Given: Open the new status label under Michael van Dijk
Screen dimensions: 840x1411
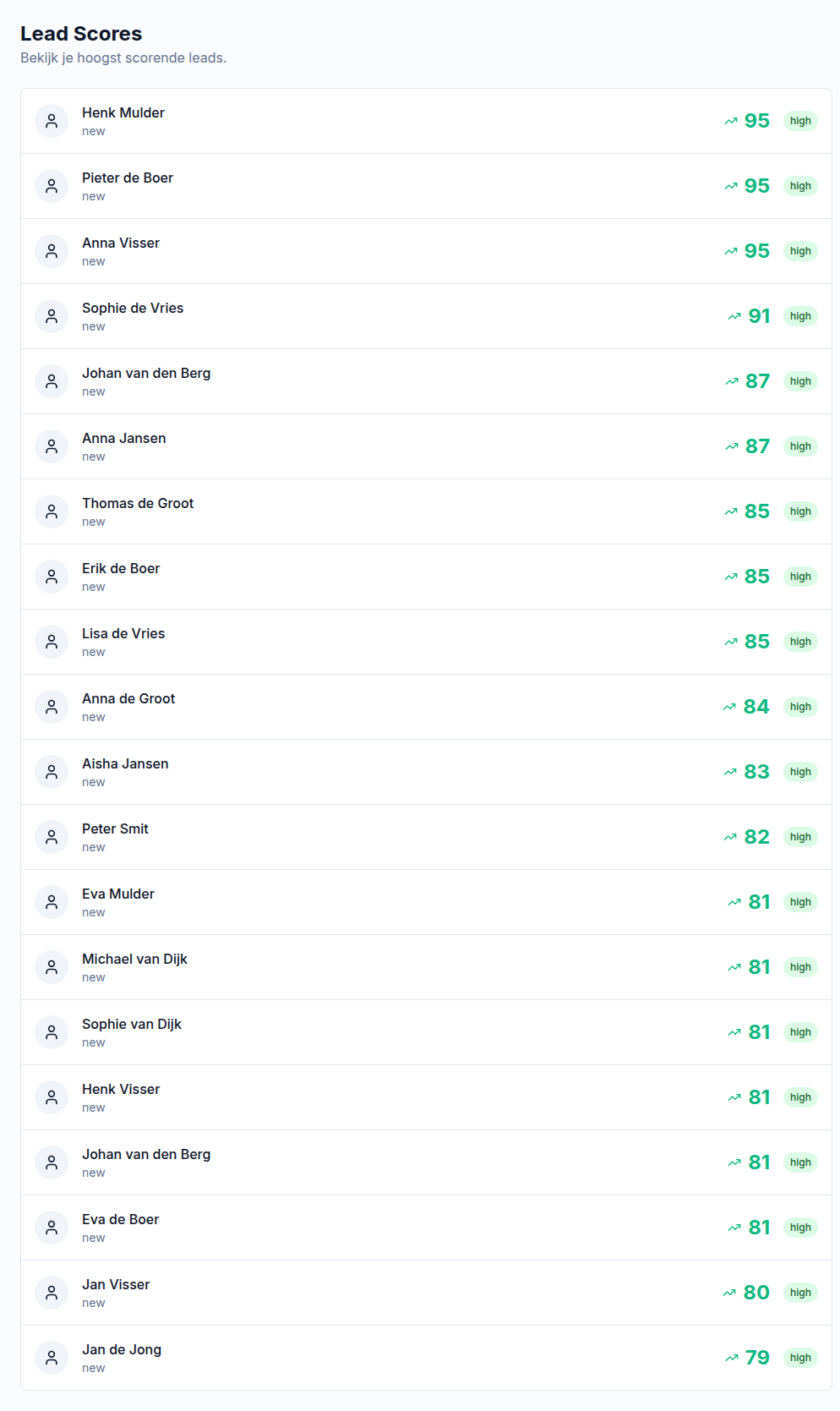Looking at the screenshot, I should (93, 977).
